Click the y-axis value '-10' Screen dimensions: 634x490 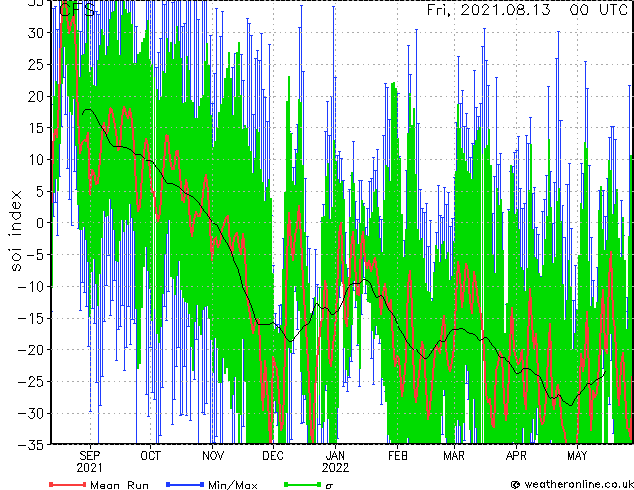click(30, 287)
